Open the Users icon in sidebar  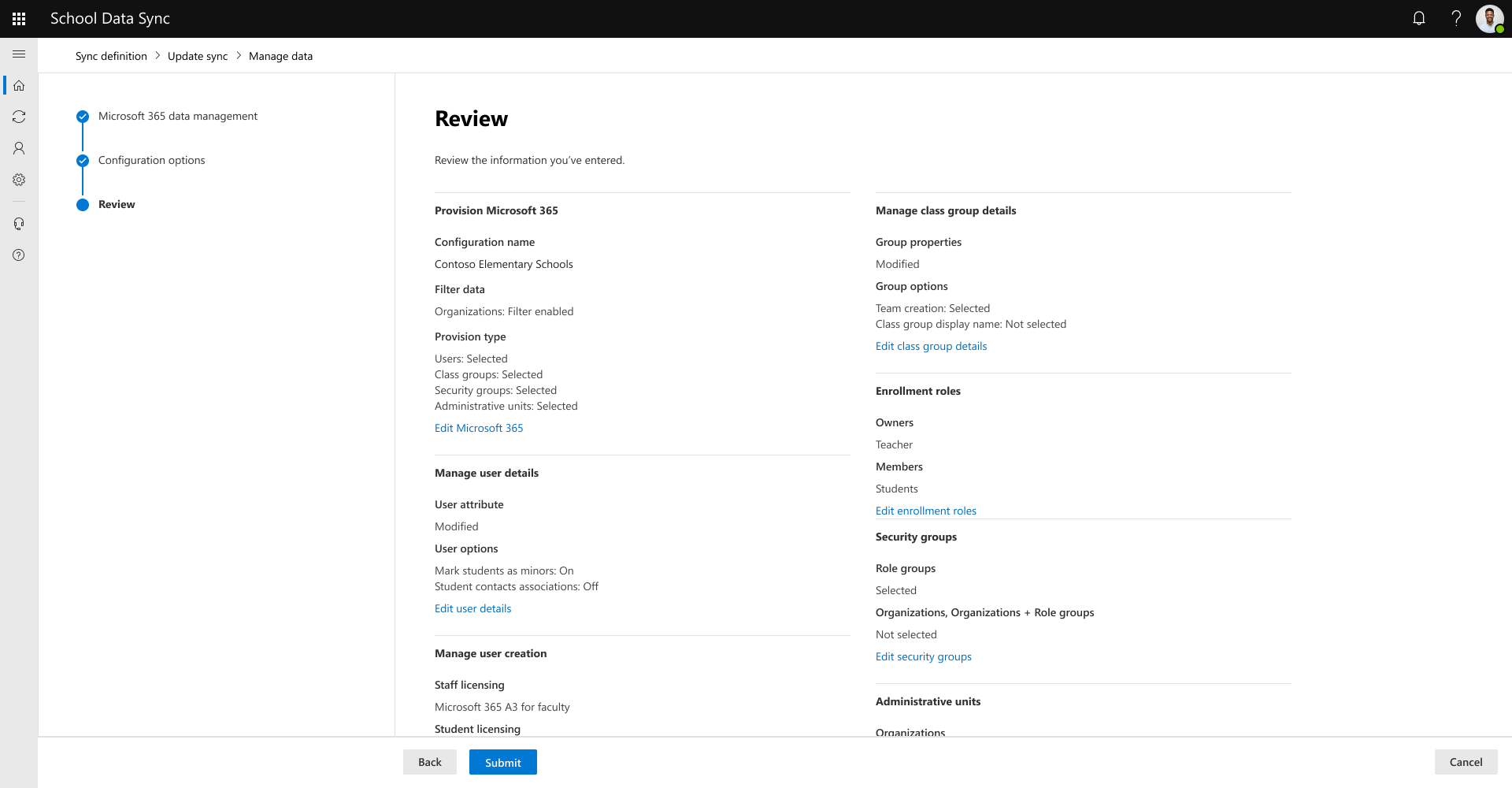pos(19,148)
